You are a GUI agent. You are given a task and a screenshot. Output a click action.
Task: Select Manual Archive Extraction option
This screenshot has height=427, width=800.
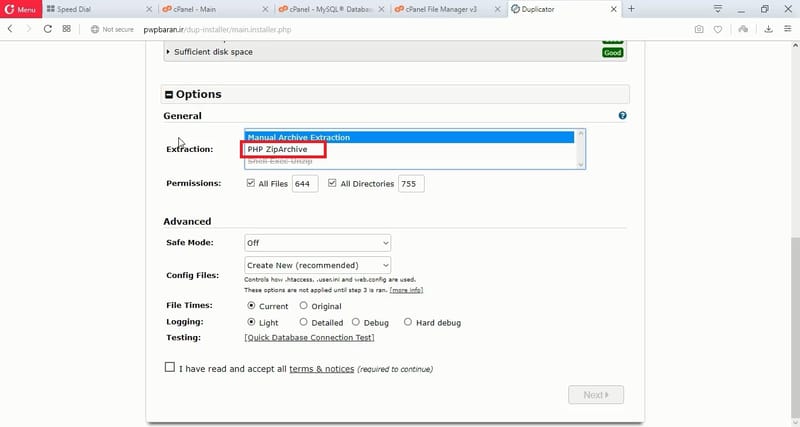(409, 137)
